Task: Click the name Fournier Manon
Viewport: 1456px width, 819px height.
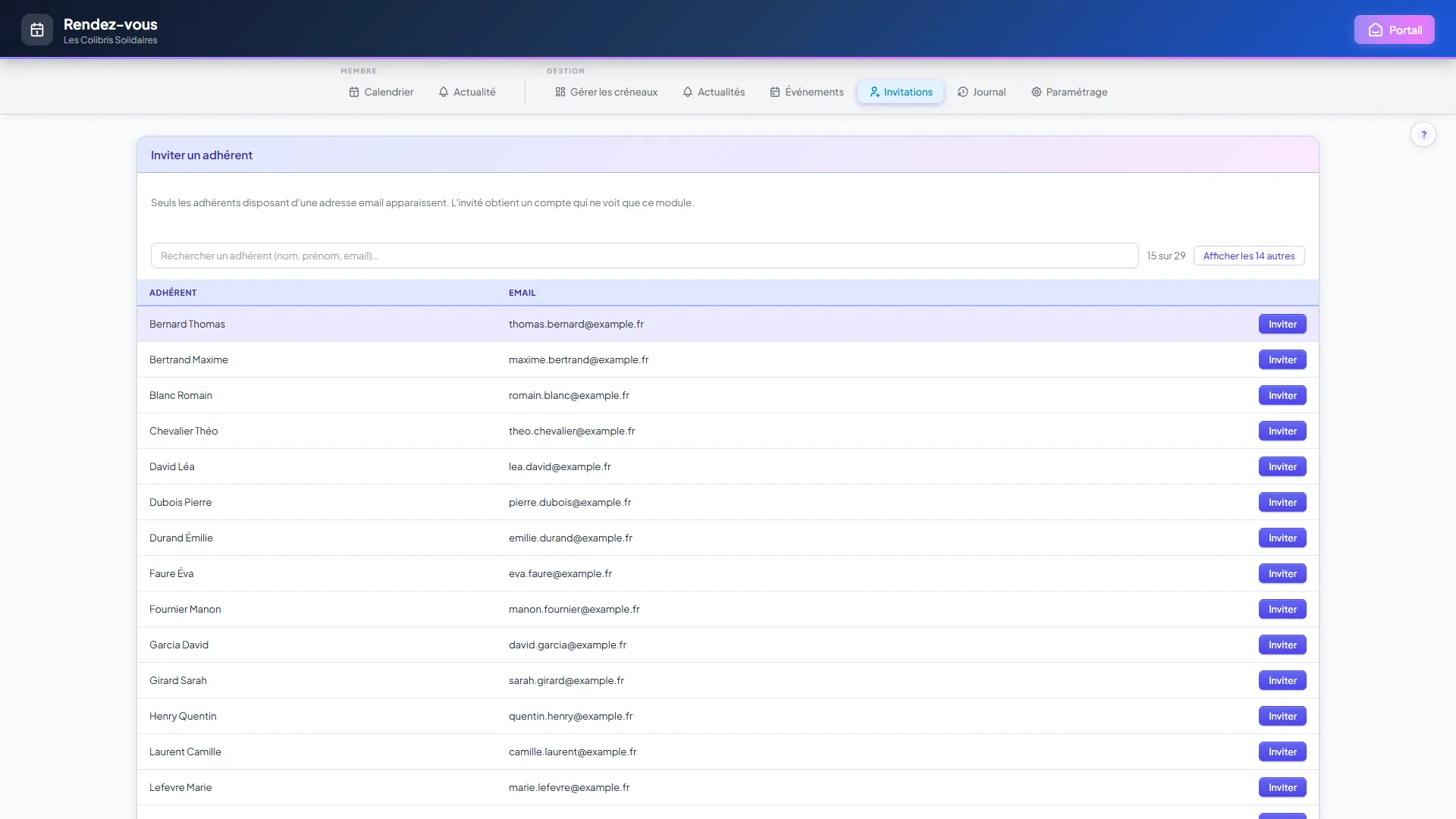Action: click(185, 610)
